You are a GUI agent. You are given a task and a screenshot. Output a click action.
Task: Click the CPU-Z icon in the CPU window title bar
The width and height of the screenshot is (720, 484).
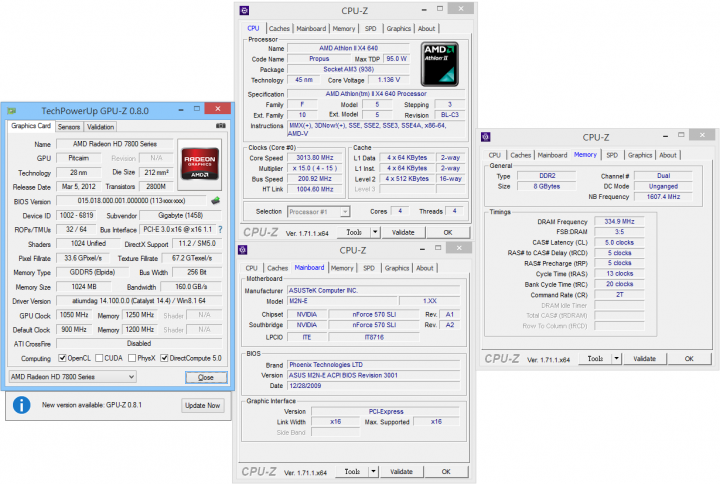[x=244, y=10]
